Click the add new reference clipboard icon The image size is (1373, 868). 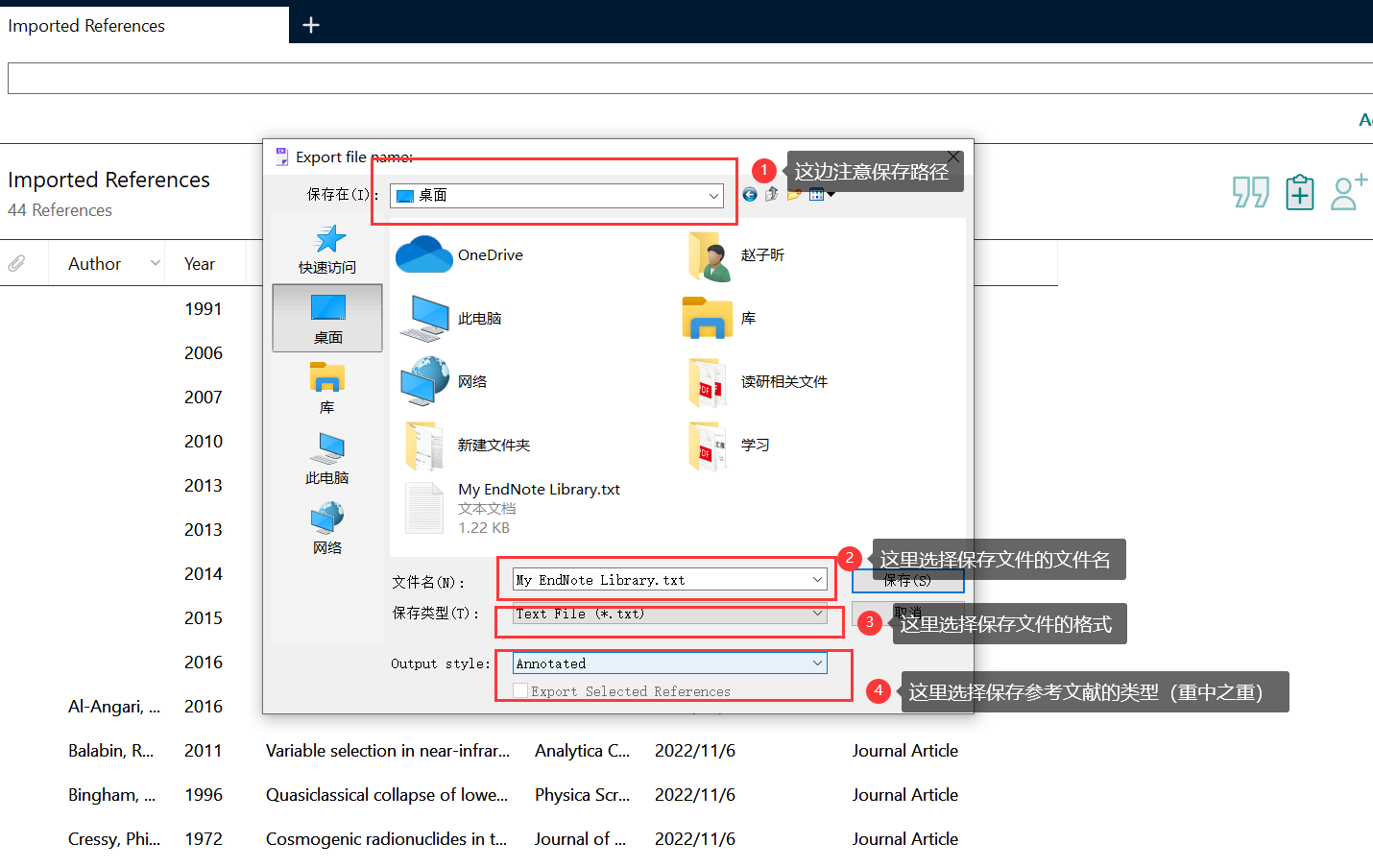click(x=1299, y=192)
